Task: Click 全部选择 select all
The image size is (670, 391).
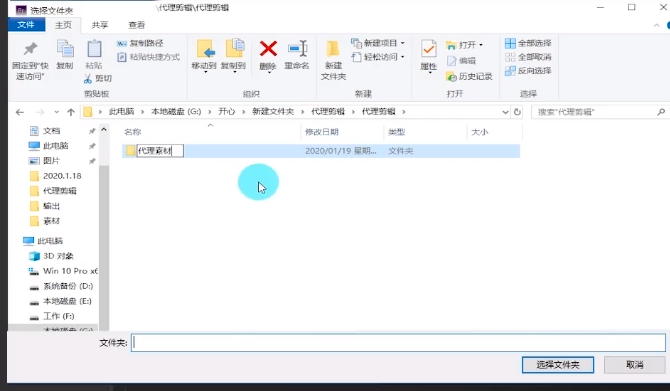Action: 528,43
